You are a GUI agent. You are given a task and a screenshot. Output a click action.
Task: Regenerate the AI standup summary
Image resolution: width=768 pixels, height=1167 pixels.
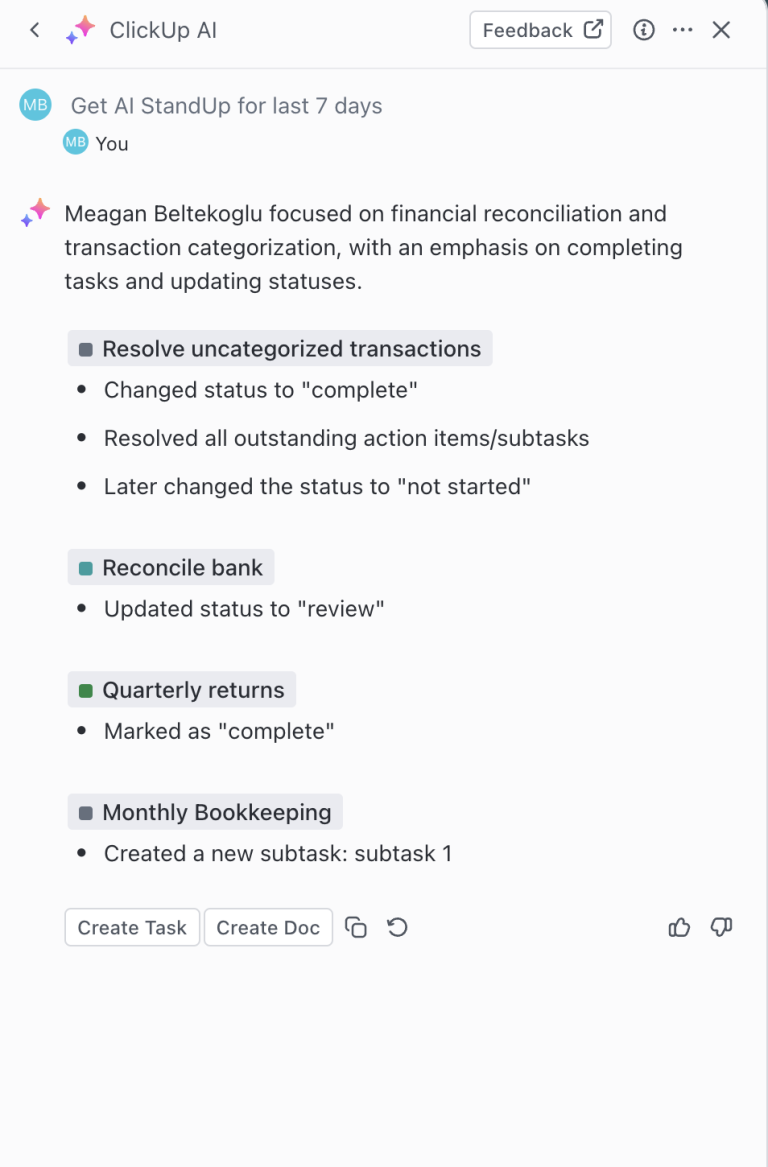point(396,927)
